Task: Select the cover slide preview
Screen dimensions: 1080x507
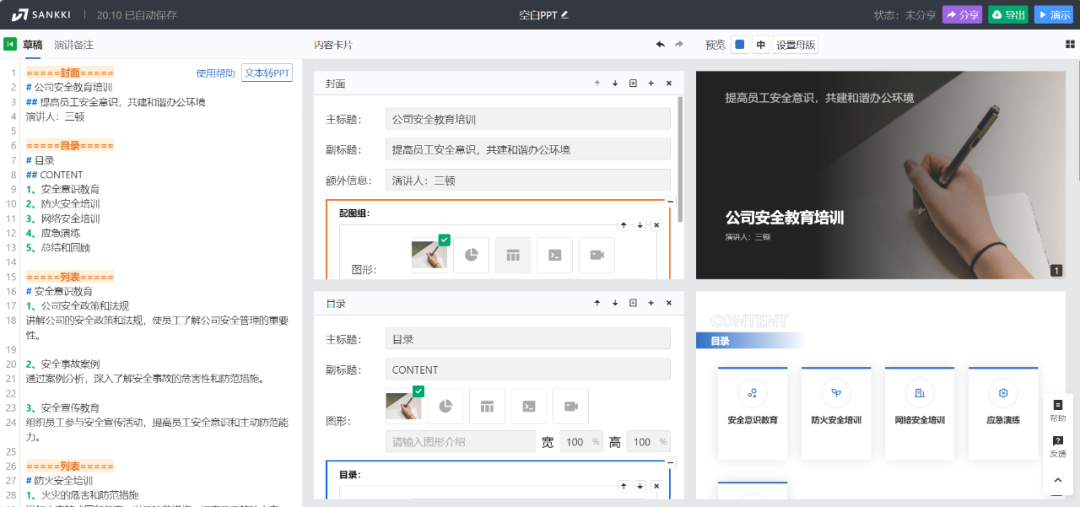Action: click(881, 175)
